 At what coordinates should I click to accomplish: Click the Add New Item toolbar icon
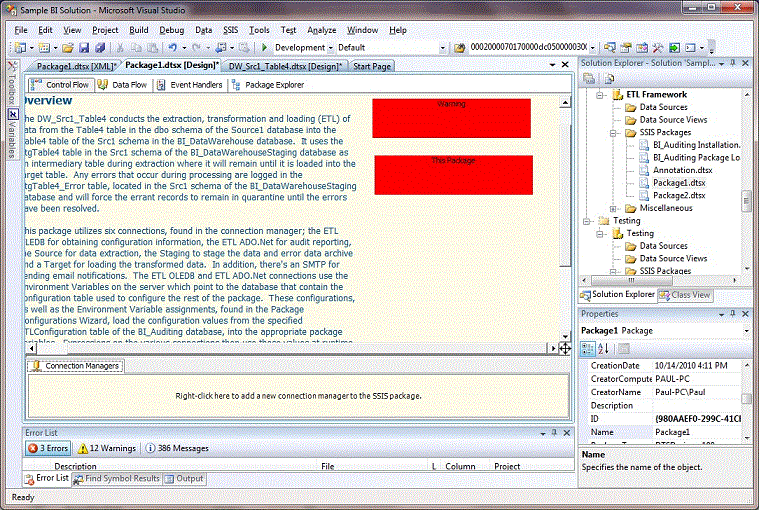(44, 47)
